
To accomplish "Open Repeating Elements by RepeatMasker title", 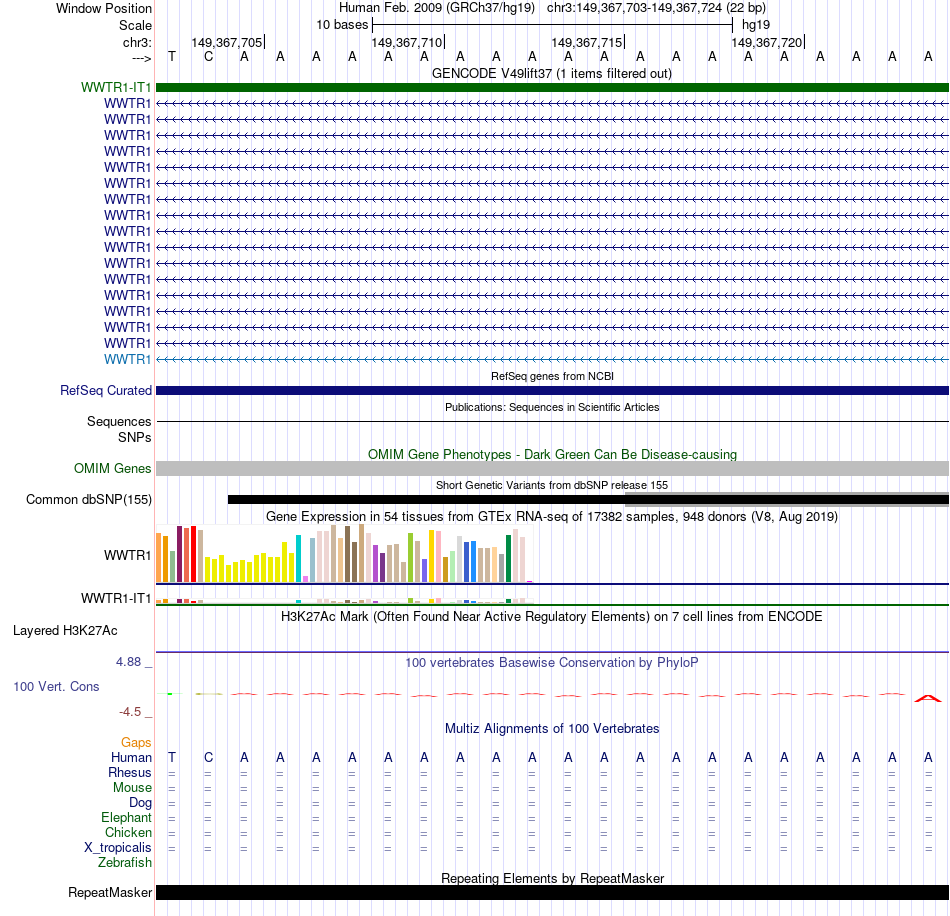I will pos(552,878).
